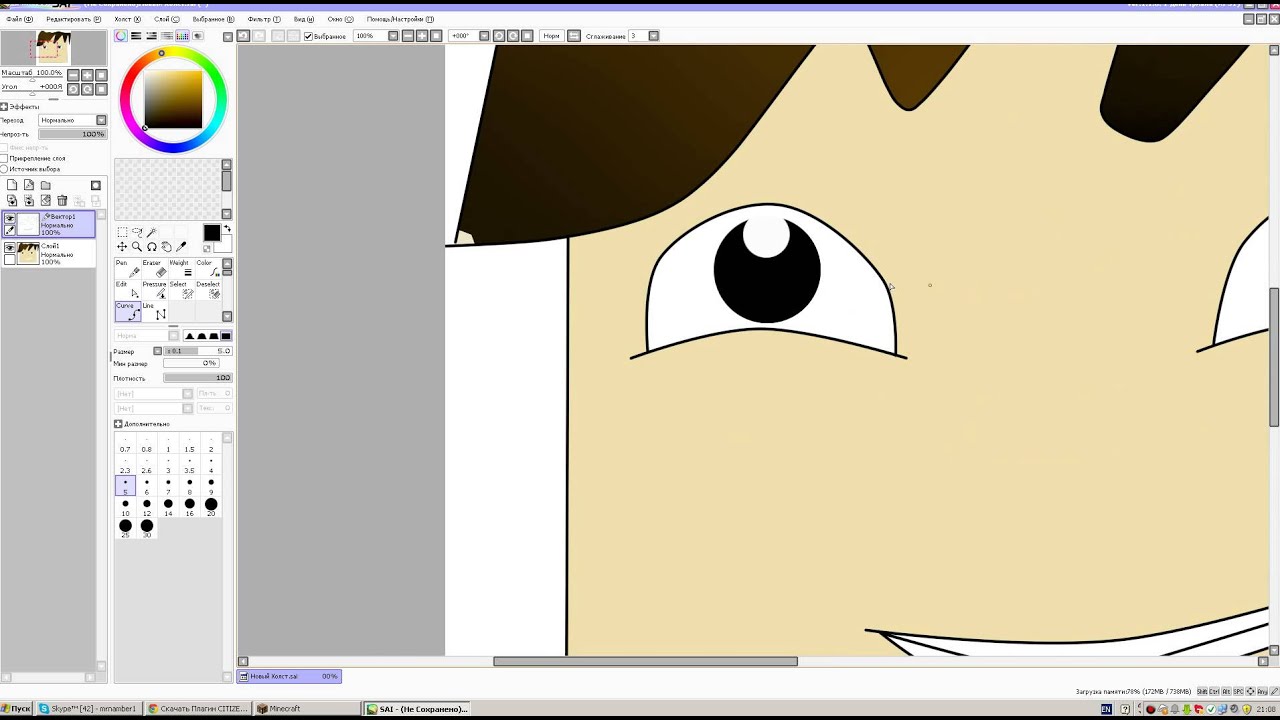Select the Edit tool

[126, 290]
